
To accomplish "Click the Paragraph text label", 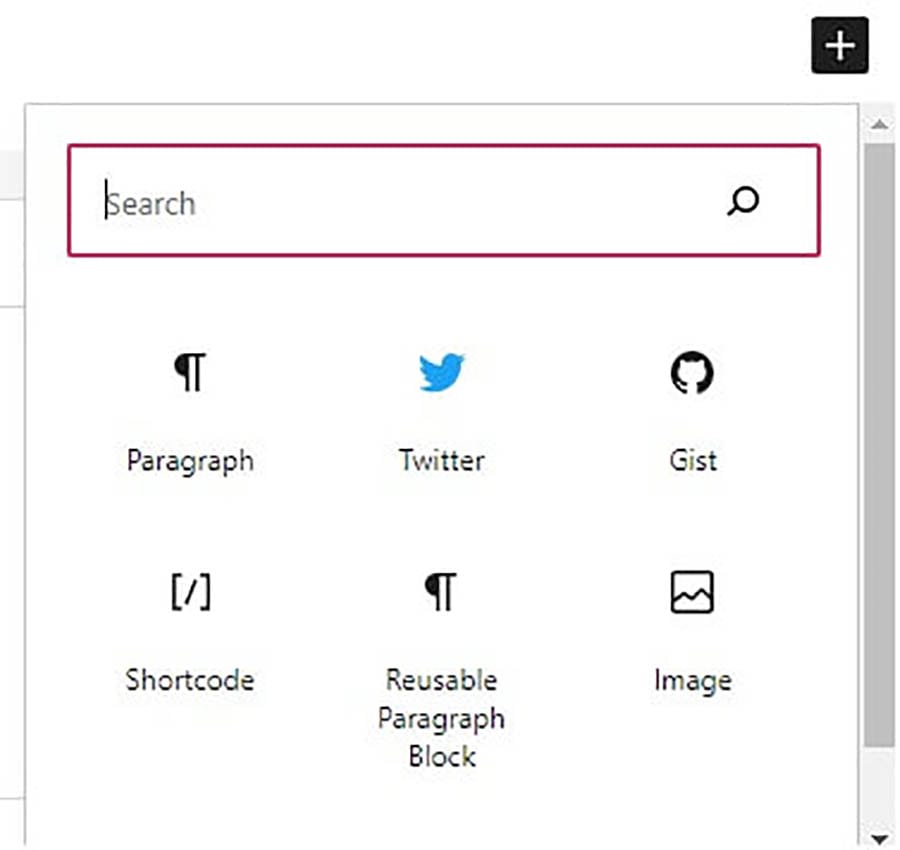I will point(190,461).
